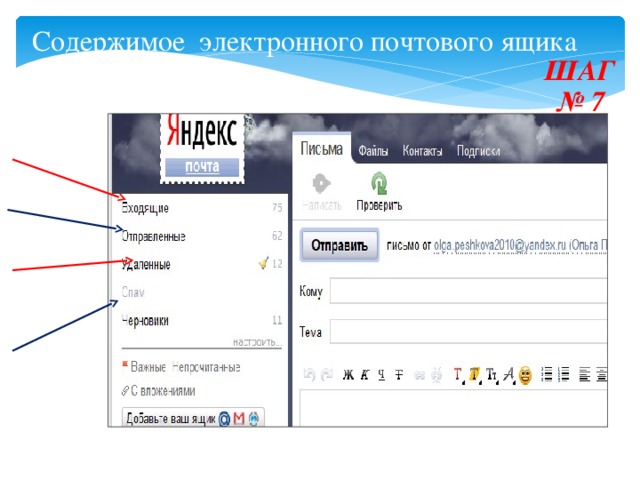Insert a bulleted list
640x480 pixels.
(546, 374)
